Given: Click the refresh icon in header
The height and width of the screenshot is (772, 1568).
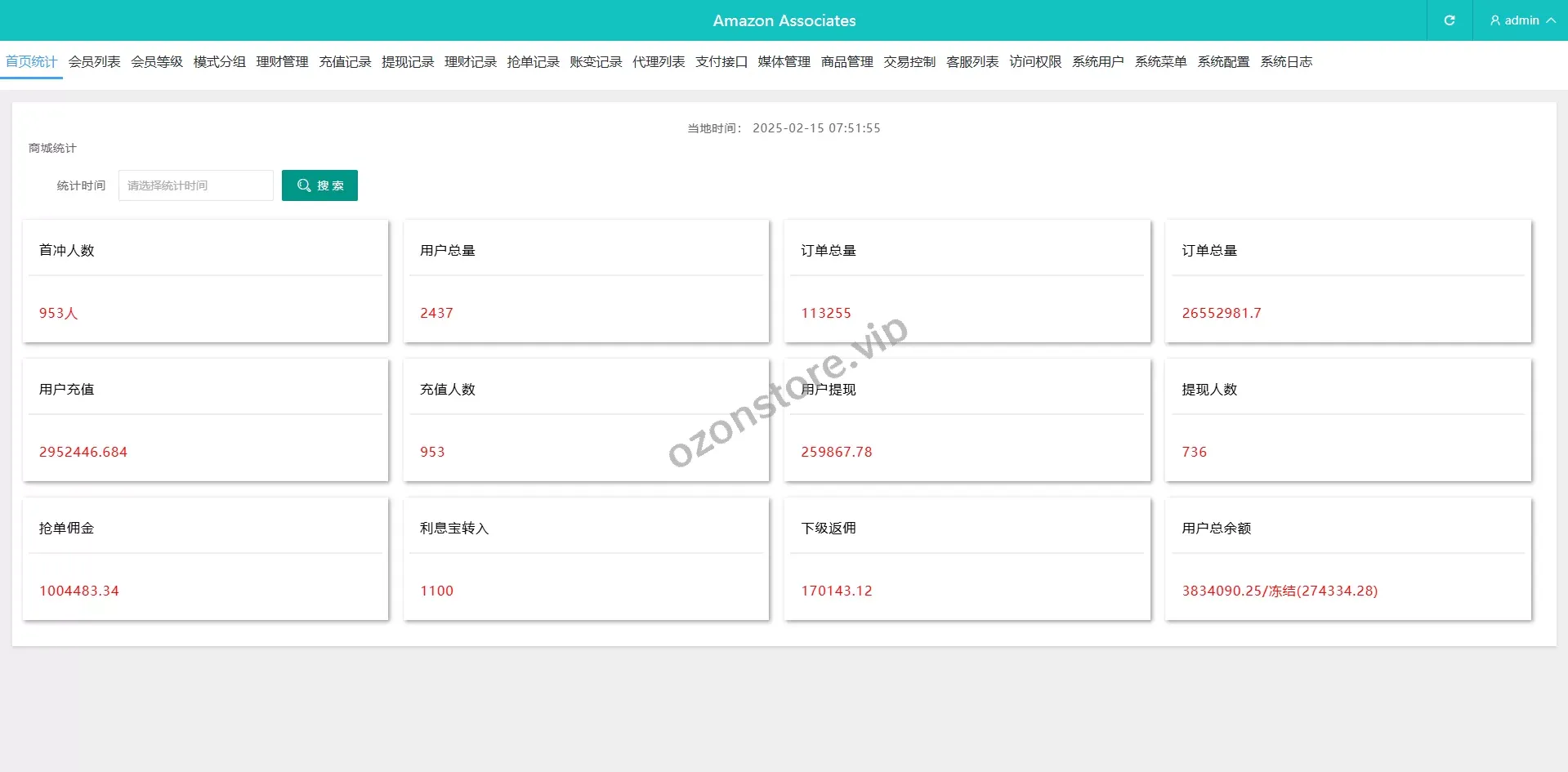Looking at the screenshot, I should click(1449, 20).
